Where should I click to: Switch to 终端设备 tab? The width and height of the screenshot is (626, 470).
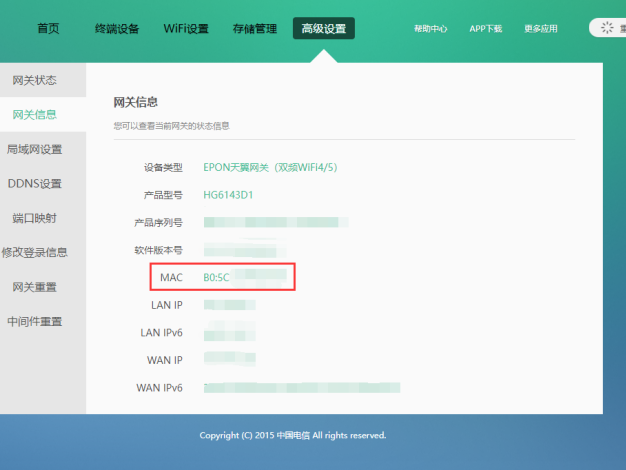(x=117, y=28)
